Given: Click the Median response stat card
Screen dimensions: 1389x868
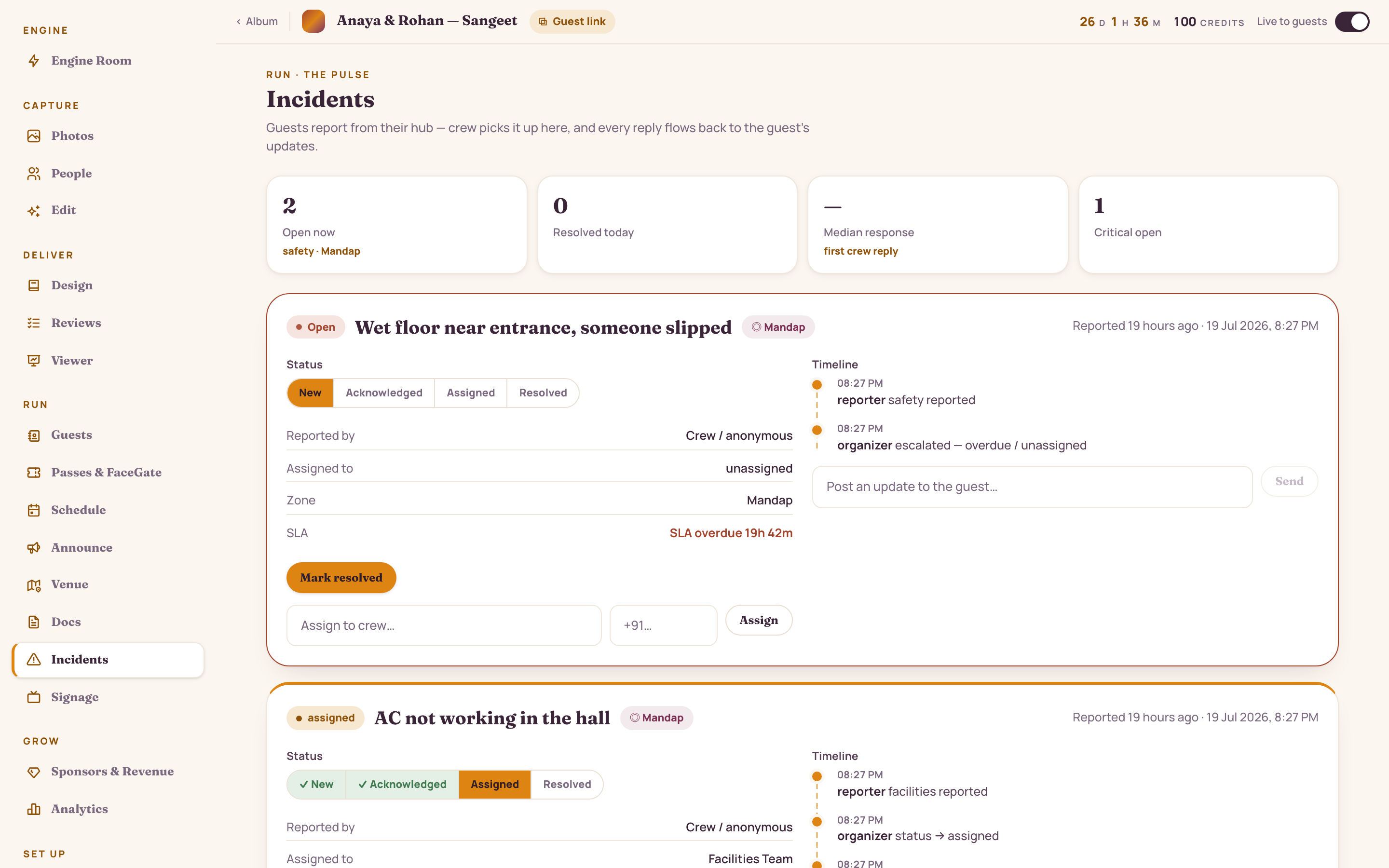Looking at the screenshot, I should 938,224.
